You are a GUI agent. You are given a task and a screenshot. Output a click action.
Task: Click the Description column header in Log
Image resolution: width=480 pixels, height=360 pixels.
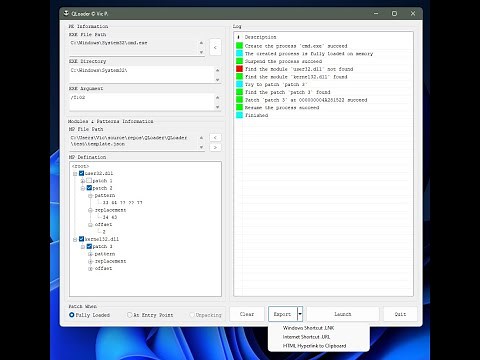point(260,37)
